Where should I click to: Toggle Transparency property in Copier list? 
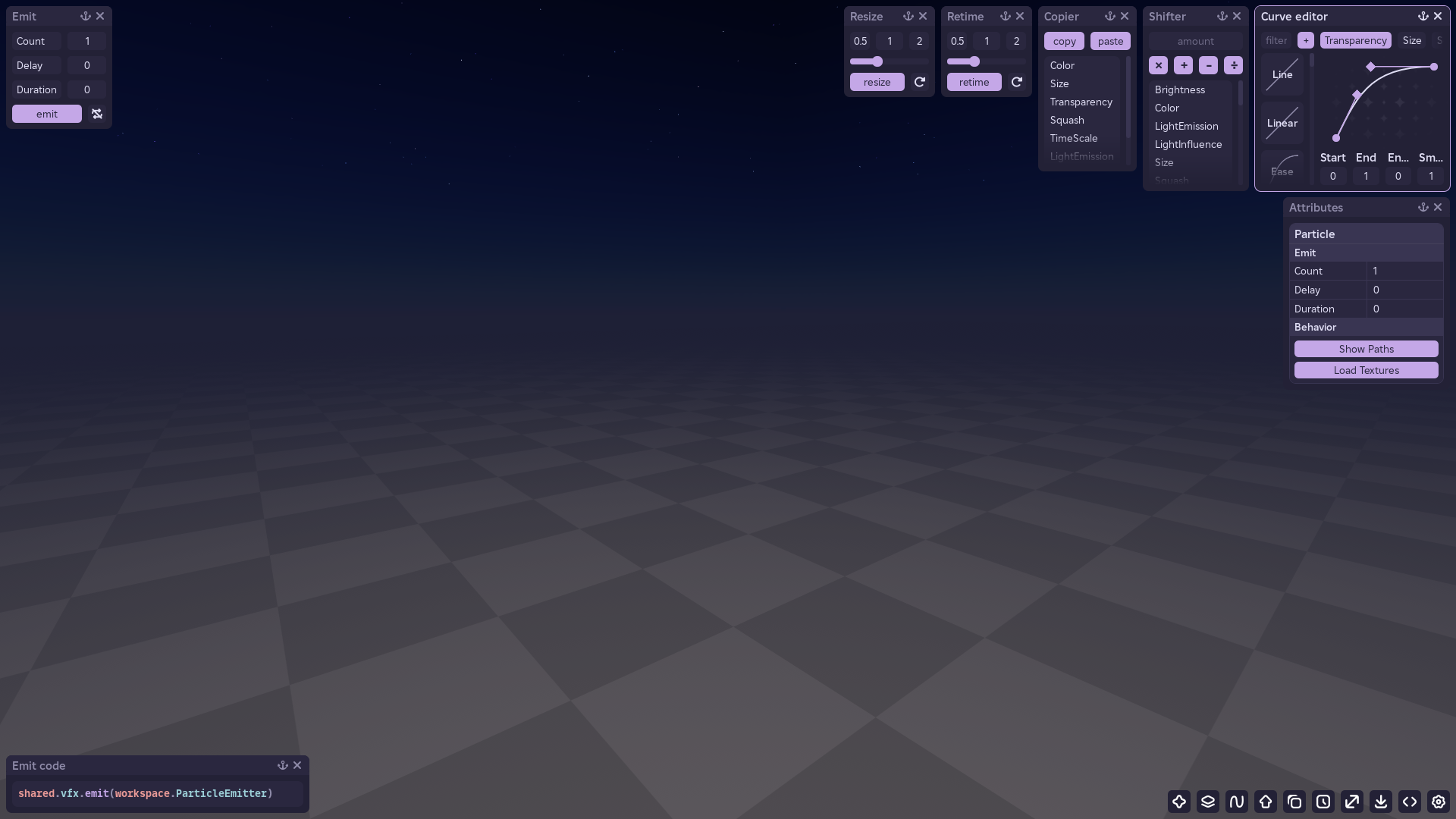click(x=1081, y=102)
